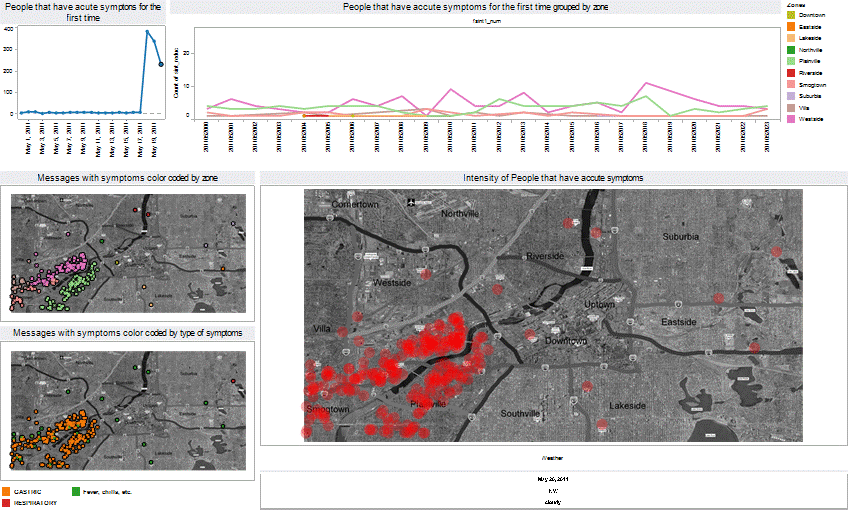This screenshot has width=848, height=510.
Task: Select the Eastside orange legend swatch
Action: point(791,27)
